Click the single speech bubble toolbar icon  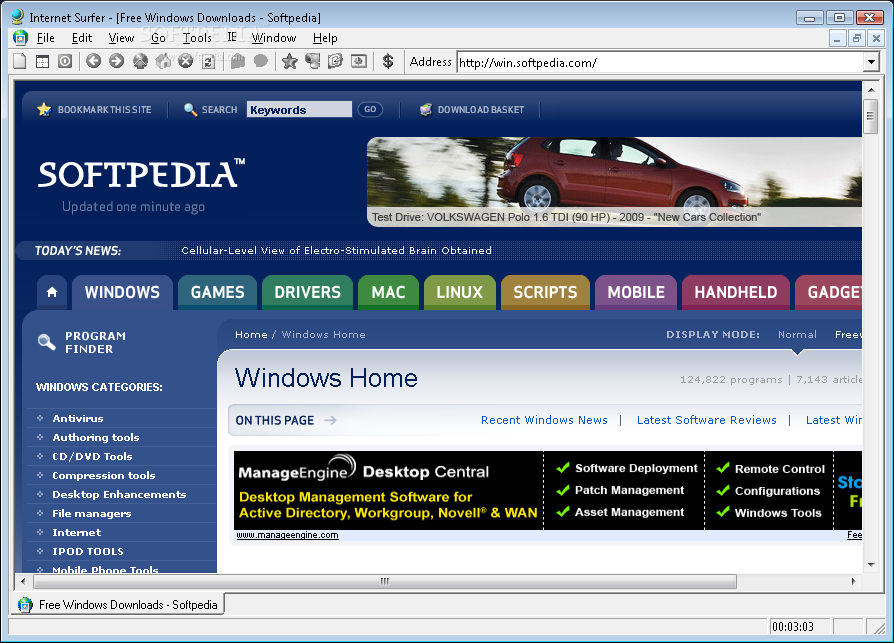(x=261, y=61)
